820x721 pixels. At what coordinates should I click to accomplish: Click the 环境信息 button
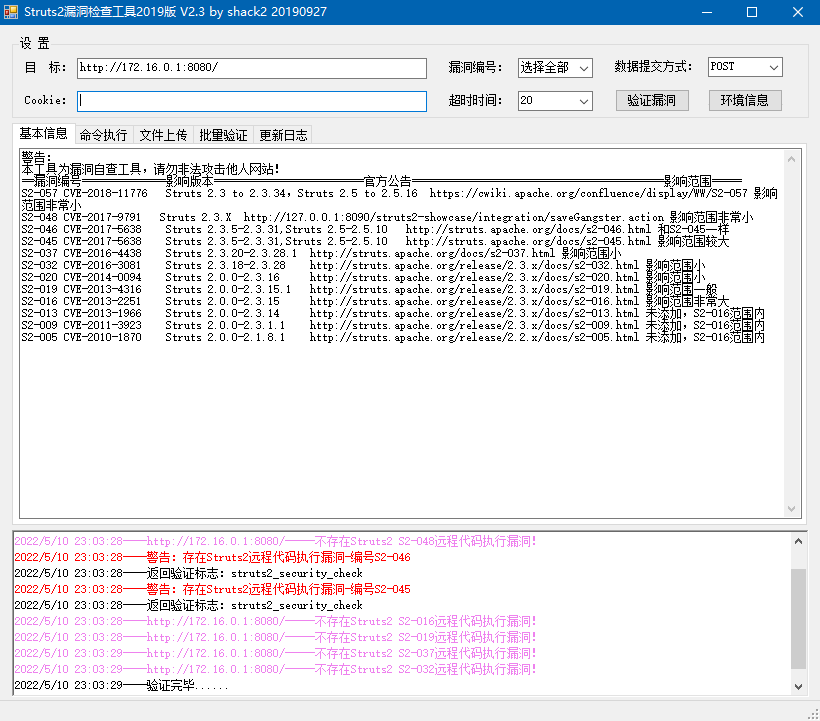coord(745,100)
